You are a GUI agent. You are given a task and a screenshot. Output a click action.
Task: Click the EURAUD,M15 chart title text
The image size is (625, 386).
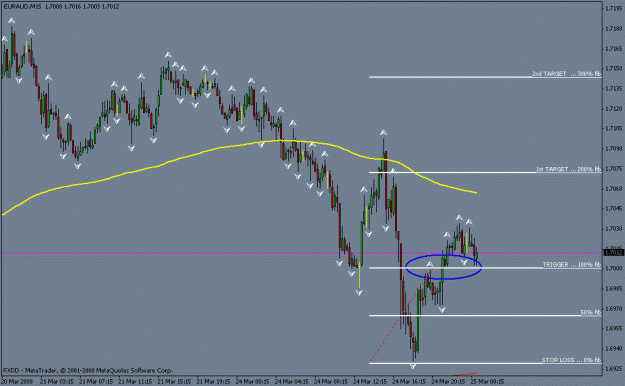[22, 7]
